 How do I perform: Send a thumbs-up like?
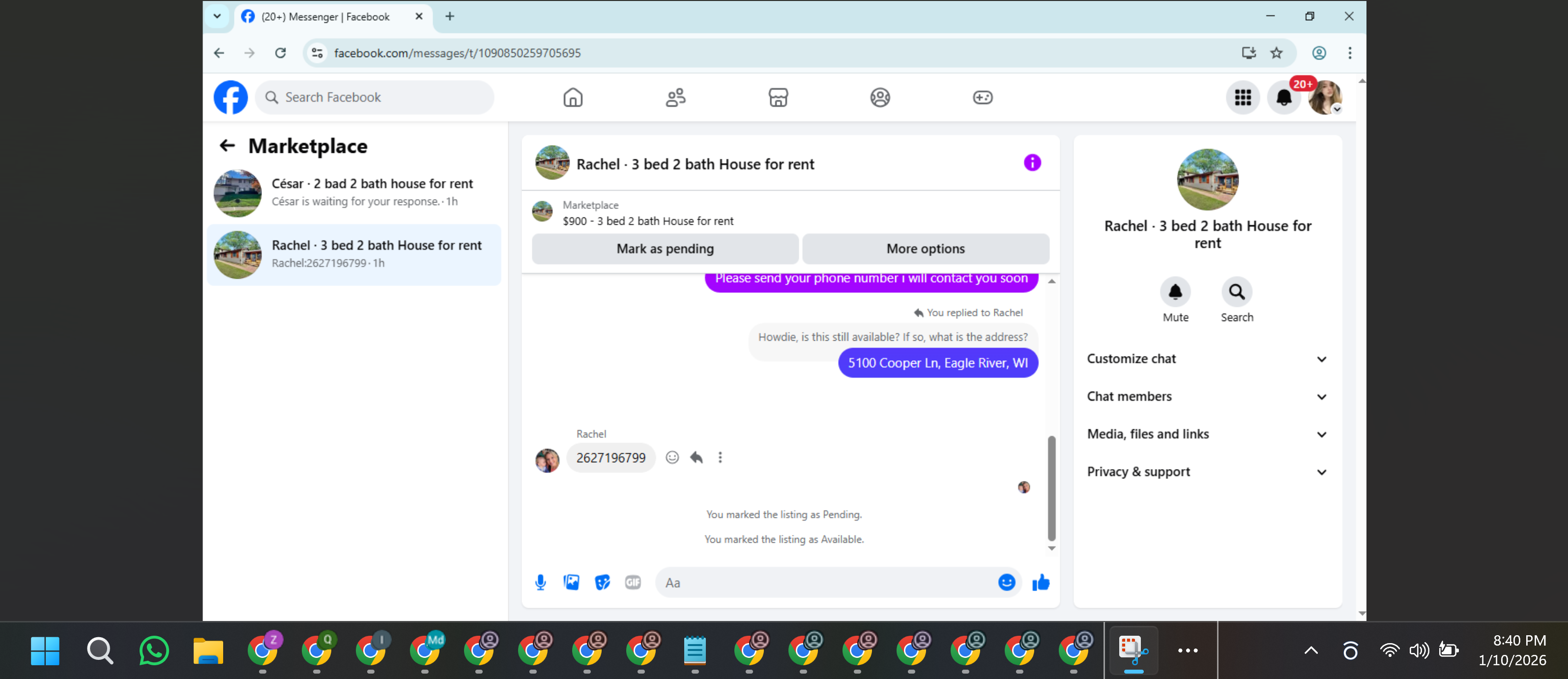coord(1041,583)
